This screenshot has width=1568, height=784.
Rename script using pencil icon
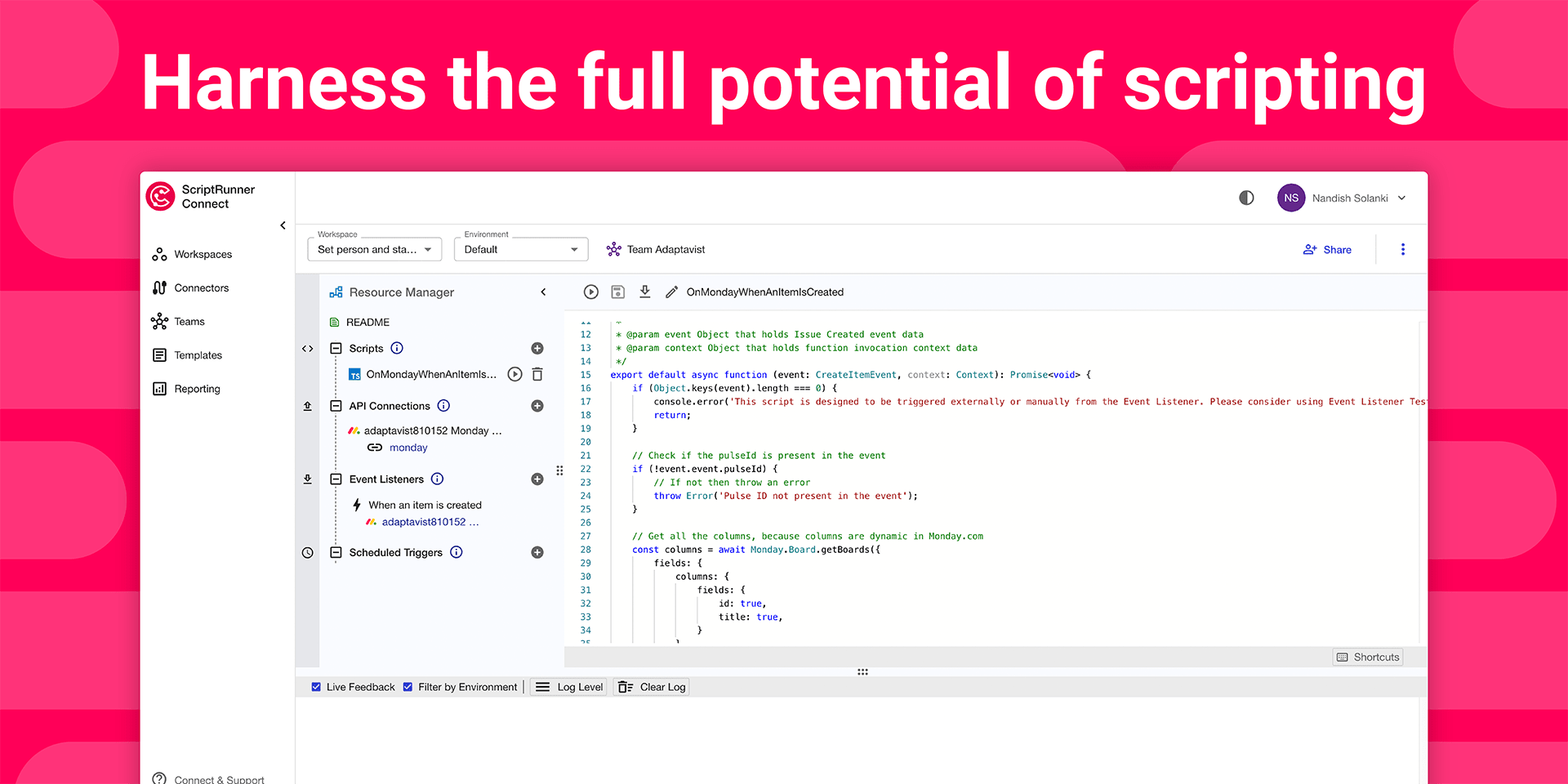point(671,292)
